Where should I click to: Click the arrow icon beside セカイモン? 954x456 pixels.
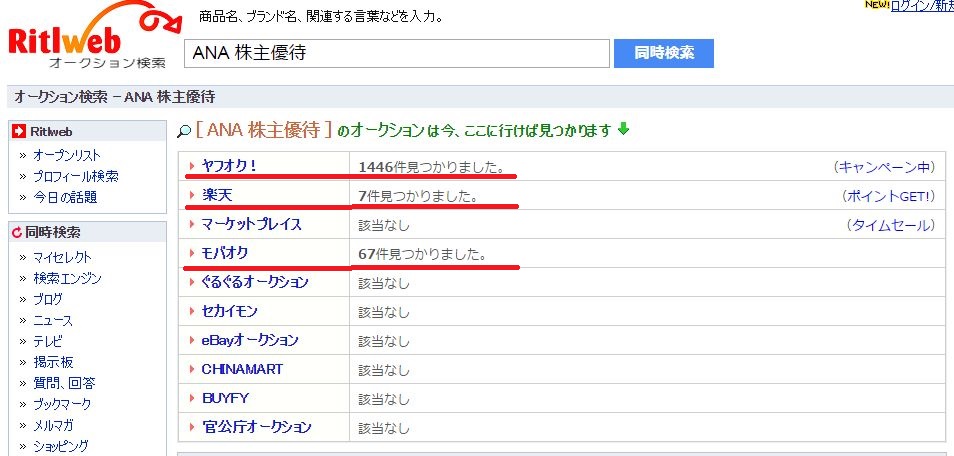(x=192, y=311)
